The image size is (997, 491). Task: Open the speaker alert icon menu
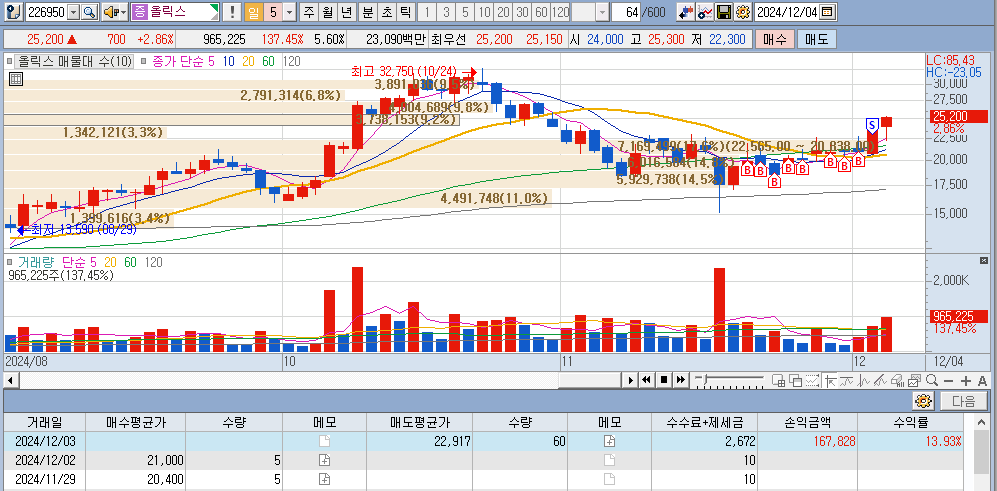[x=114, y=11]
